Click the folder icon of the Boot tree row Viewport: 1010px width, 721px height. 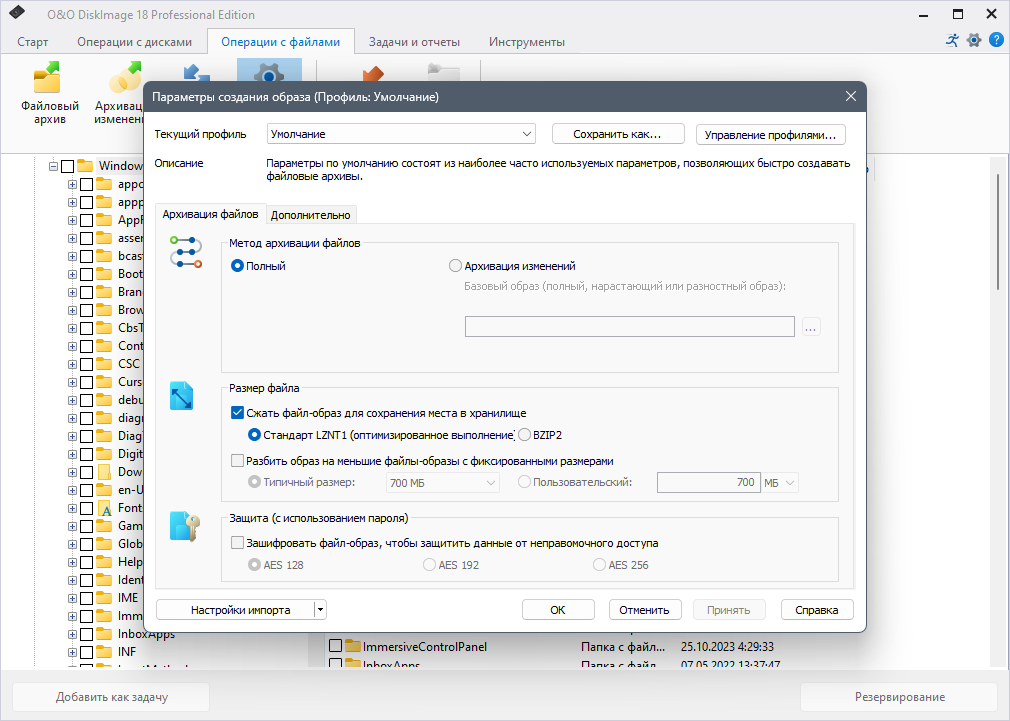click(104, 274)
